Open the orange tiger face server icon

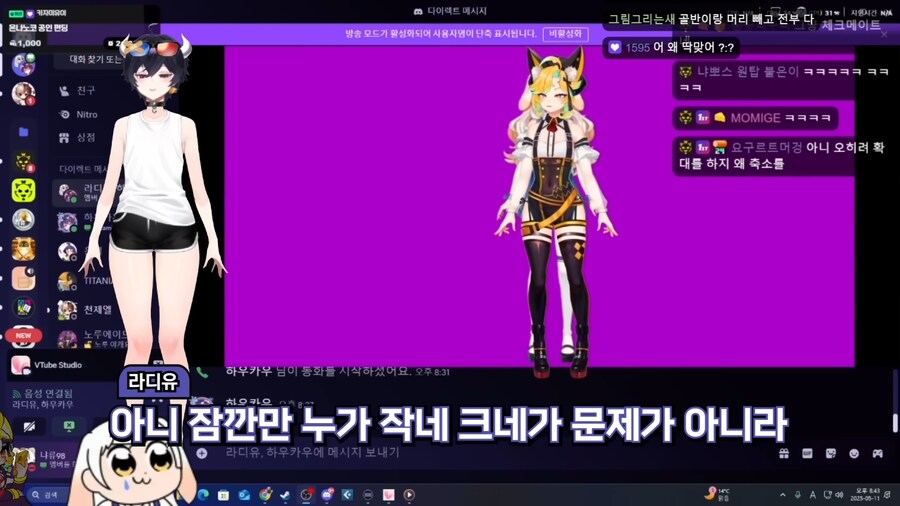24,249
